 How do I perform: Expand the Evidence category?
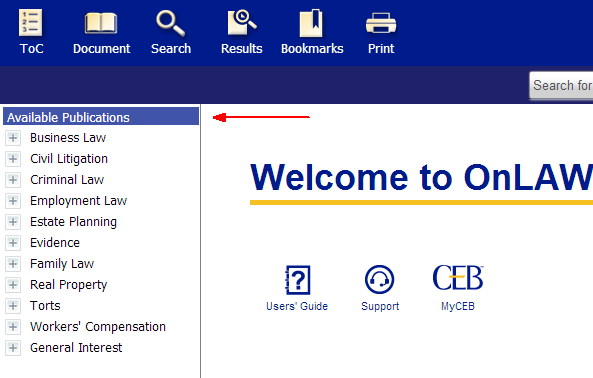point(13,243)
